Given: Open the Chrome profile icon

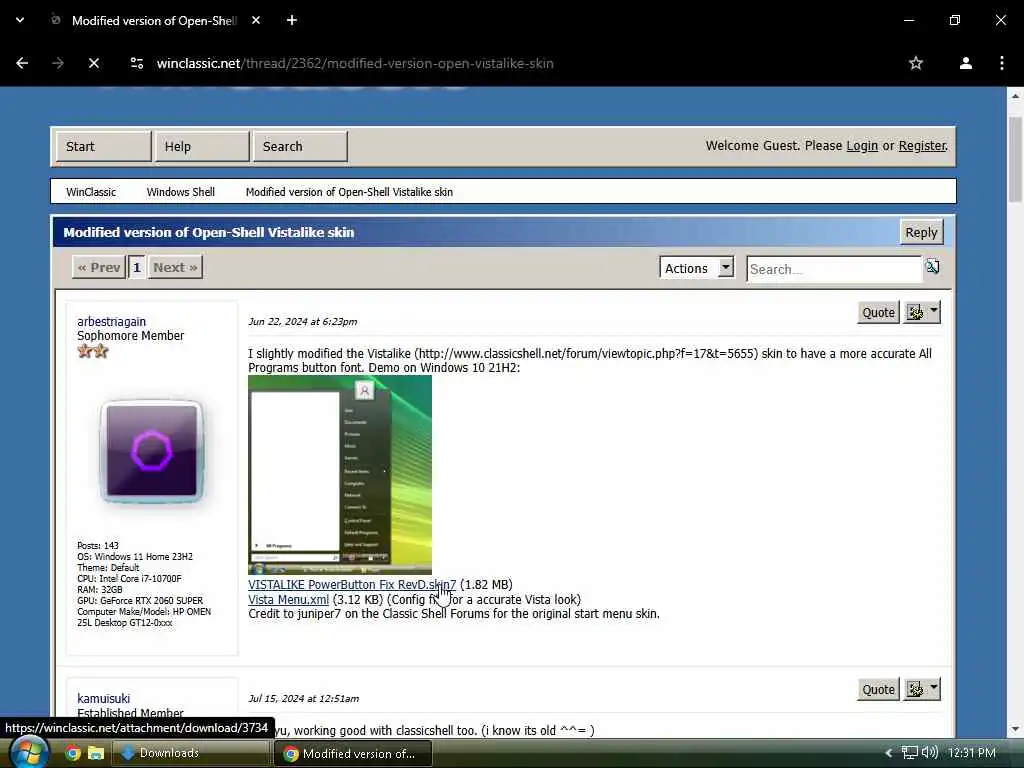Looking at the screenshot, I should point(965,63).
